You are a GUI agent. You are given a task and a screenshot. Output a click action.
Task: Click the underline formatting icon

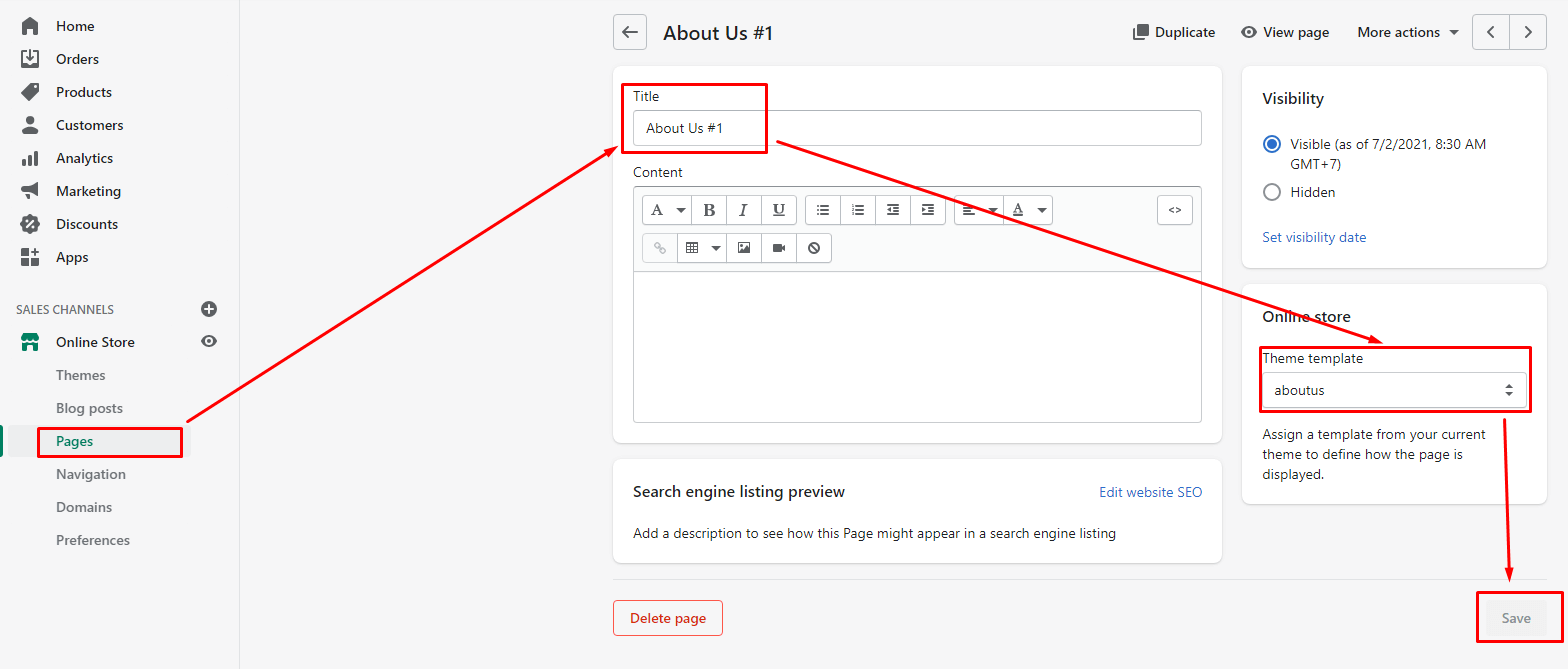(778, 210)
